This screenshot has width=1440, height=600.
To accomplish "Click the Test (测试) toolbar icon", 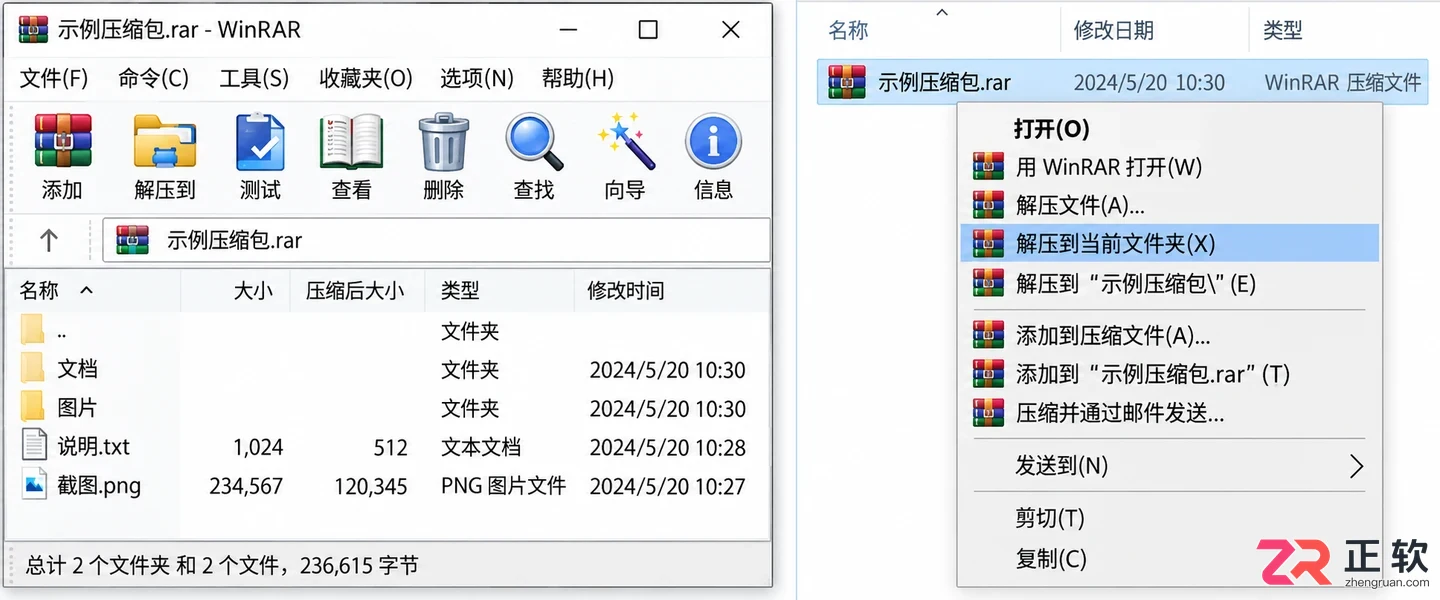I will tap(260, 141).
